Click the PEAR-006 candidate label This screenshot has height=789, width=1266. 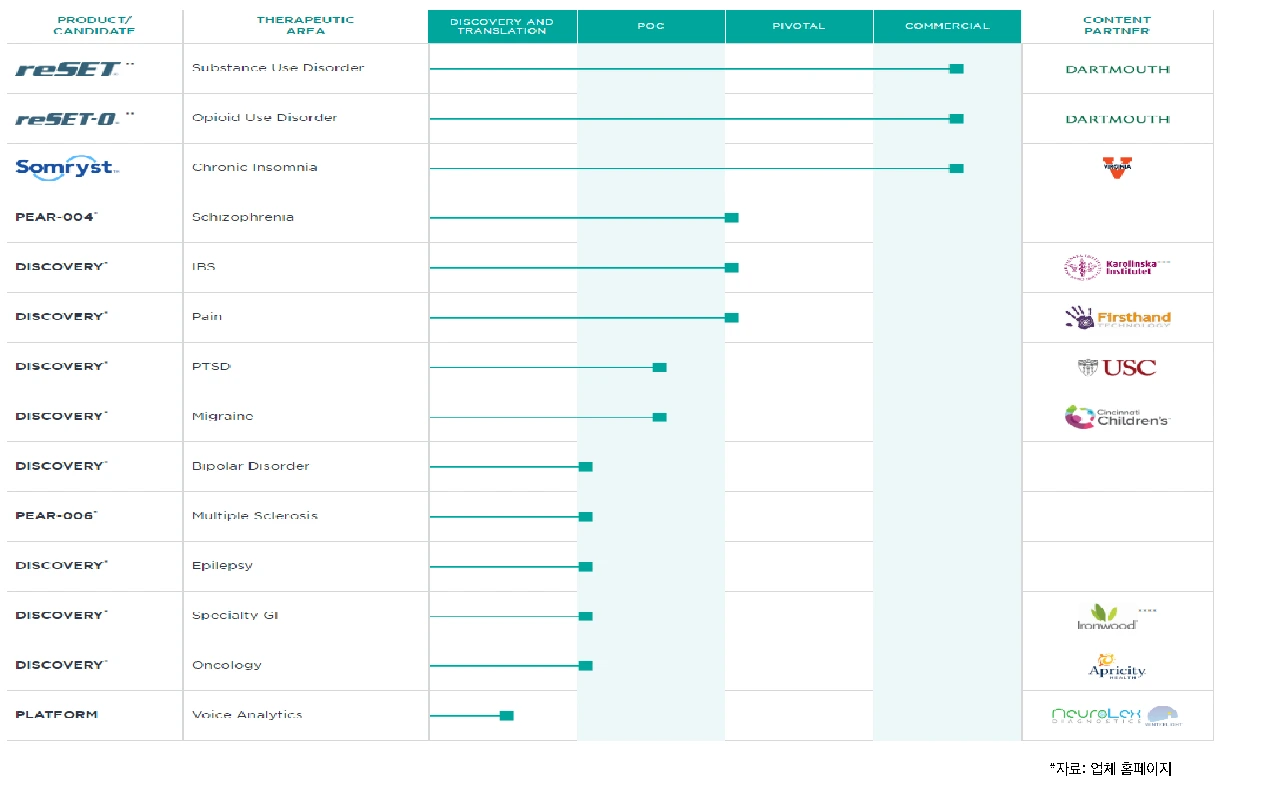[57, 516]
